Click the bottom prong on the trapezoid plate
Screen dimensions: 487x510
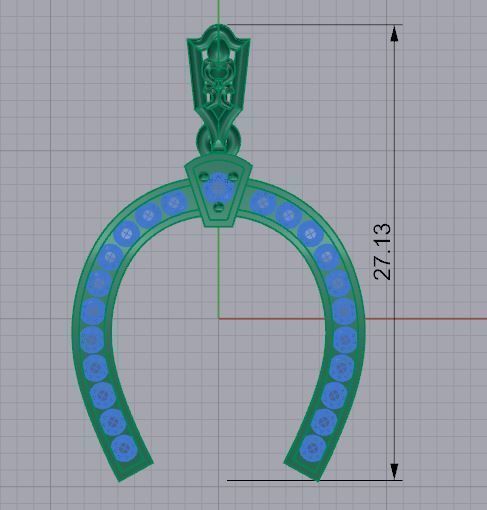(218, 208)
